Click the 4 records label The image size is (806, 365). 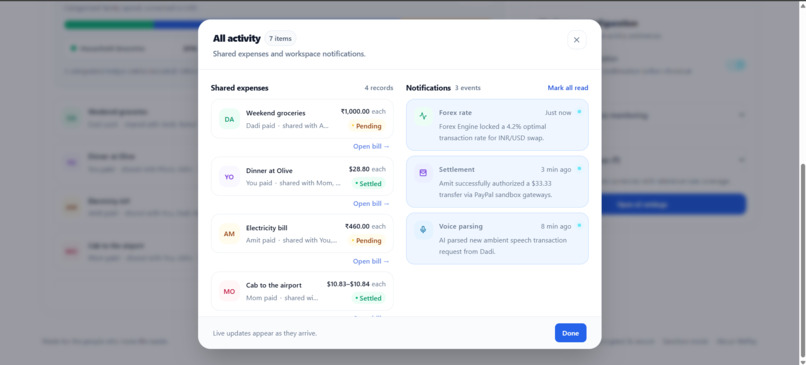point(379,88)
